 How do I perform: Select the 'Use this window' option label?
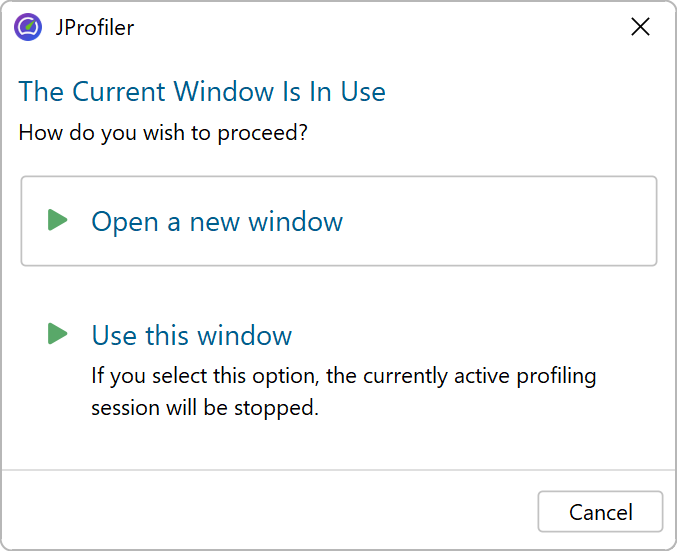(x=191, y=335)
